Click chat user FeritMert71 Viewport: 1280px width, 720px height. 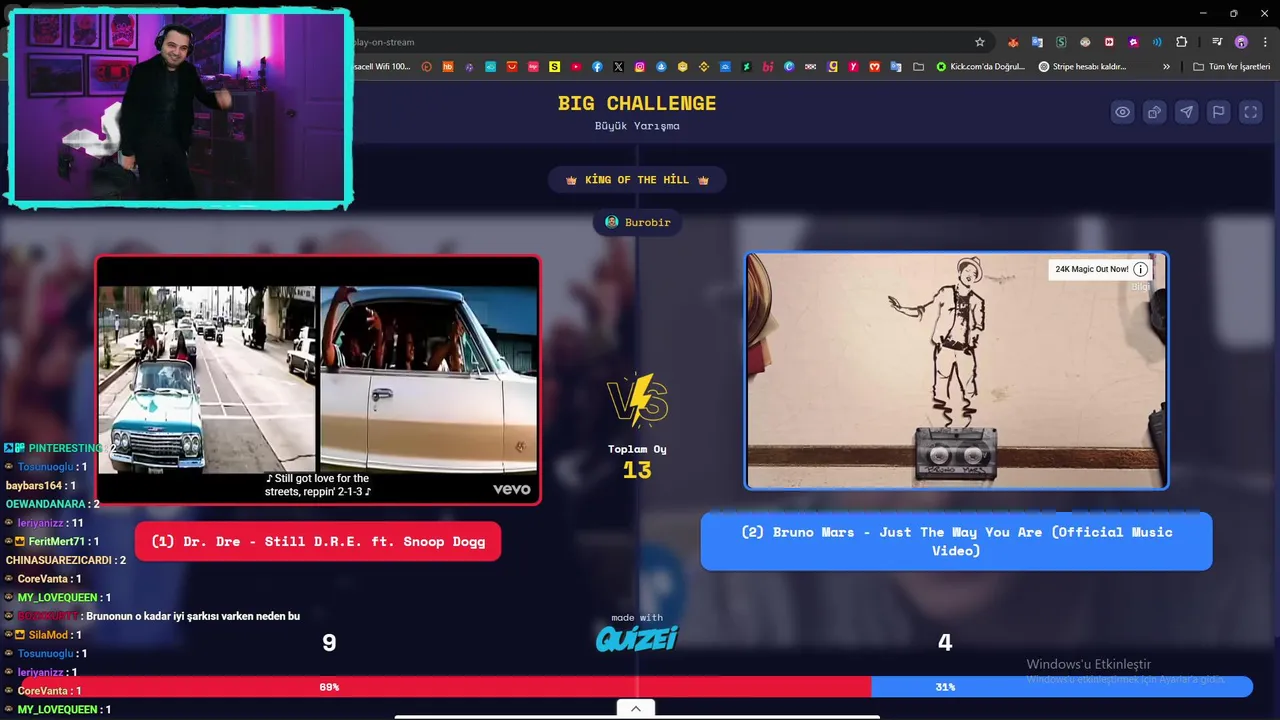[58, 541]
